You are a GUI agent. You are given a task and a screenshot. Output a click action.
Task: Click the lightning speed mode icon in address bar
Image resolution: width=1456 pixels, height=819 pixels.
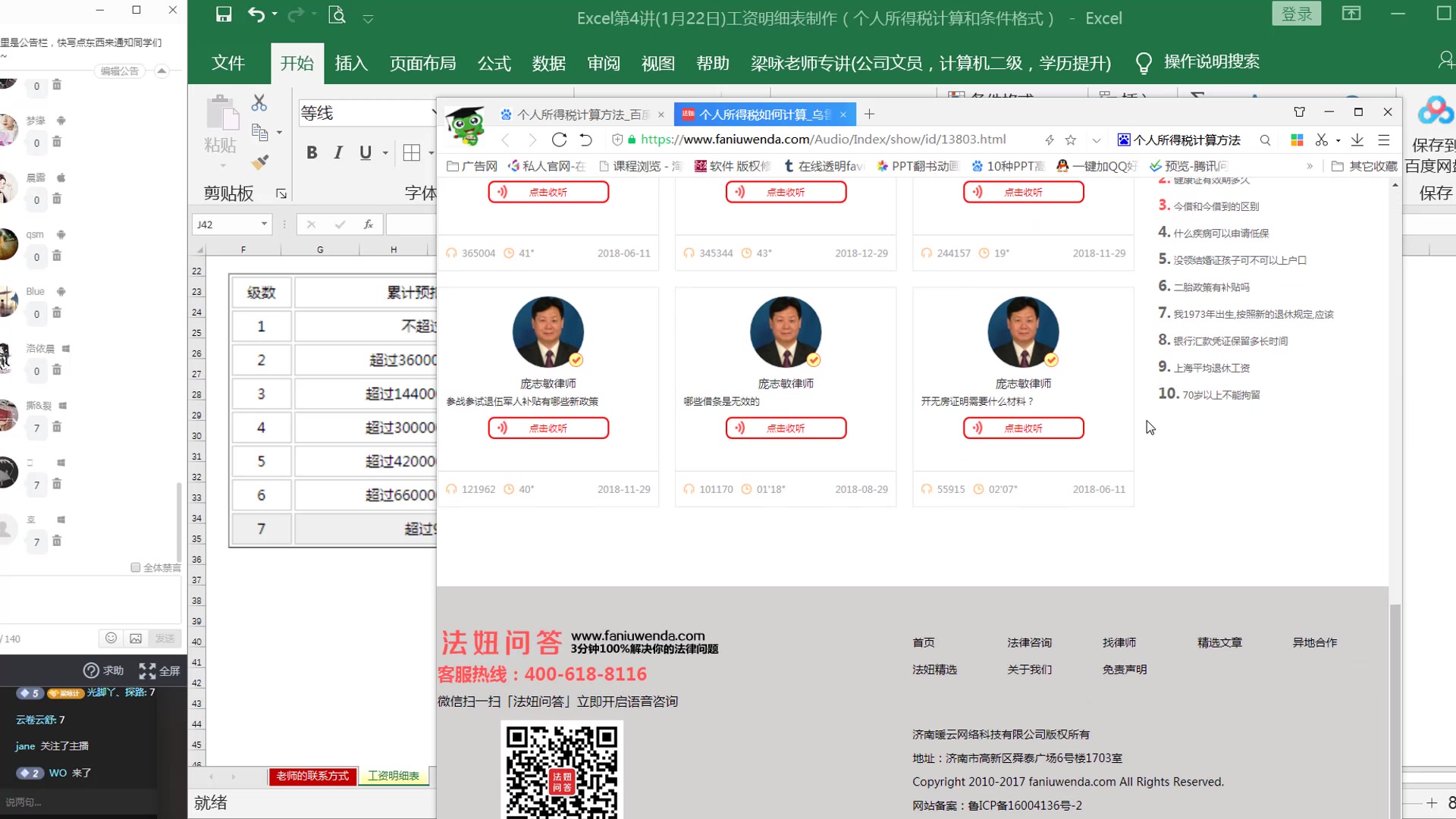pyautogui.click(x=1050, y=140)
